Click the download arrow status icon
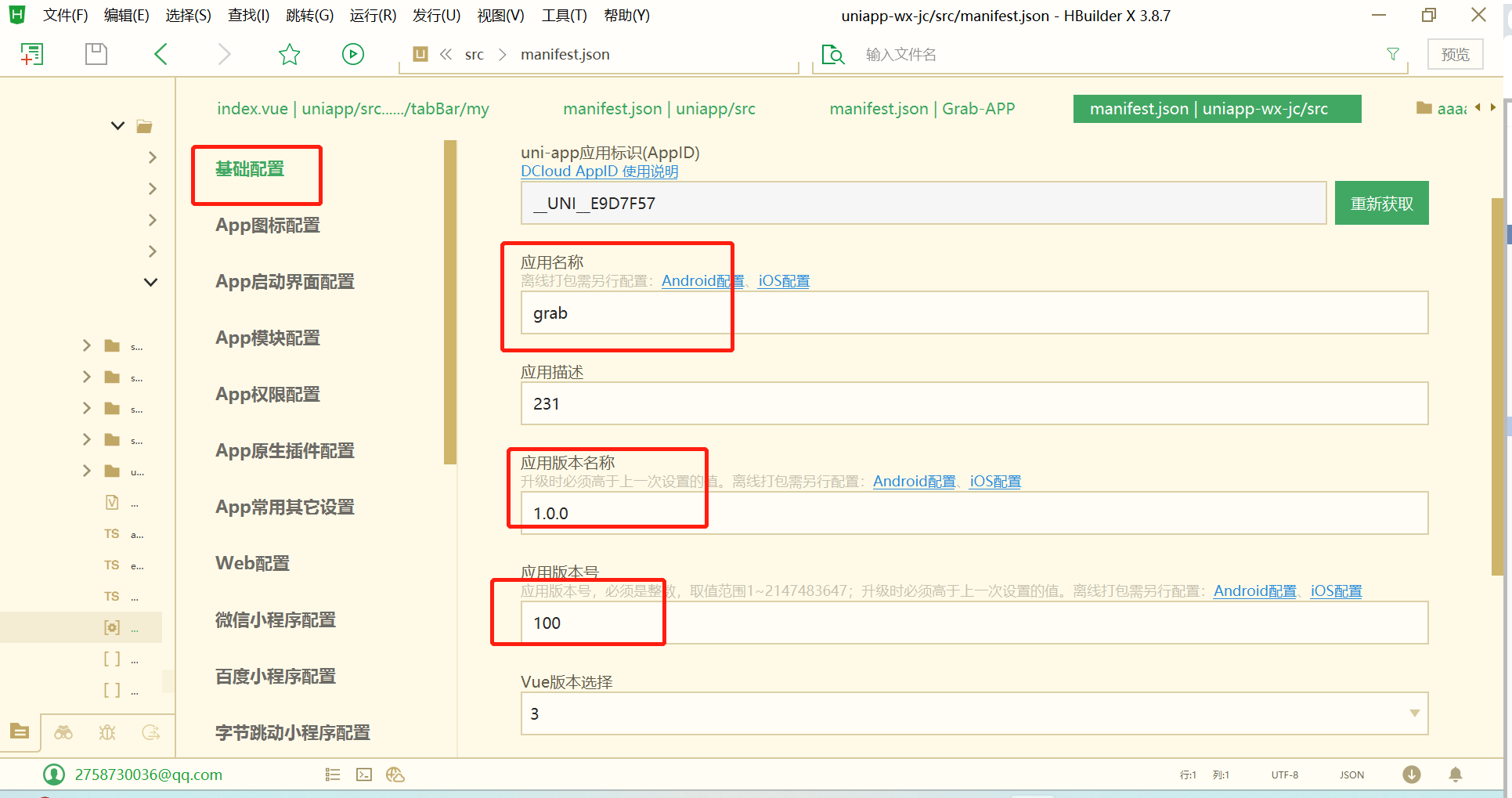1512x798 pixels. tap(1412, 775)
